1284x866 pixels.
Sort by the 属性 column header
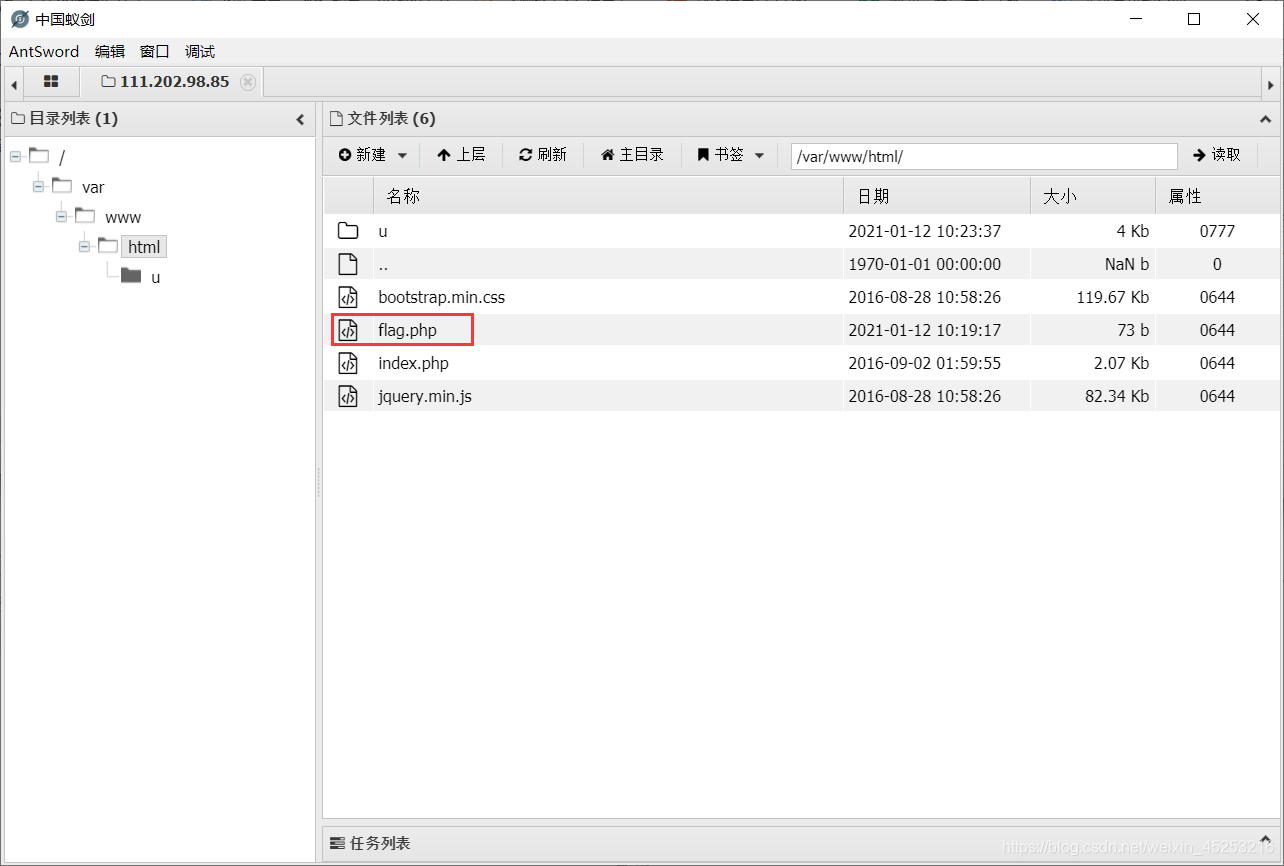(1216, 197)
